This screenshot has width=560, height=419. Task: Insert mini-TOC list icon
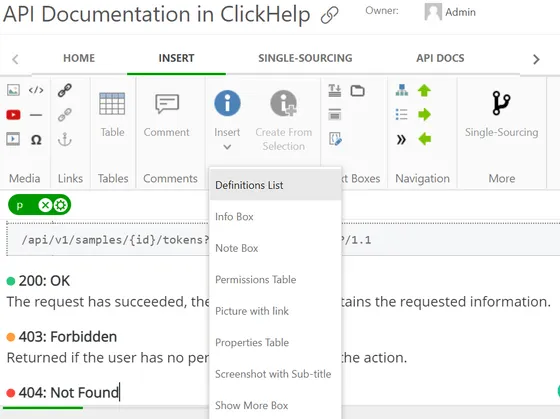[x=402, y=115]
